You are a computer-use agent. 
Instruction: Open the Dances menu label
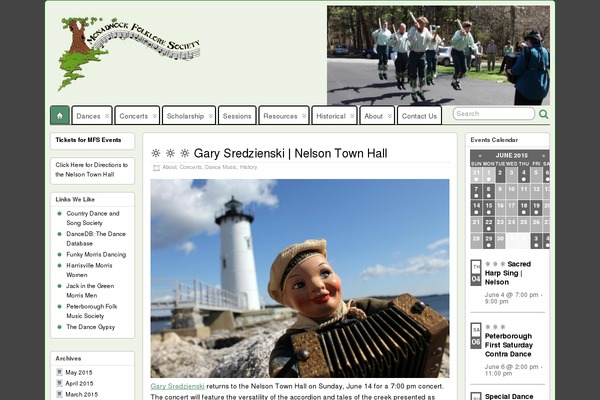pos(88,116)
